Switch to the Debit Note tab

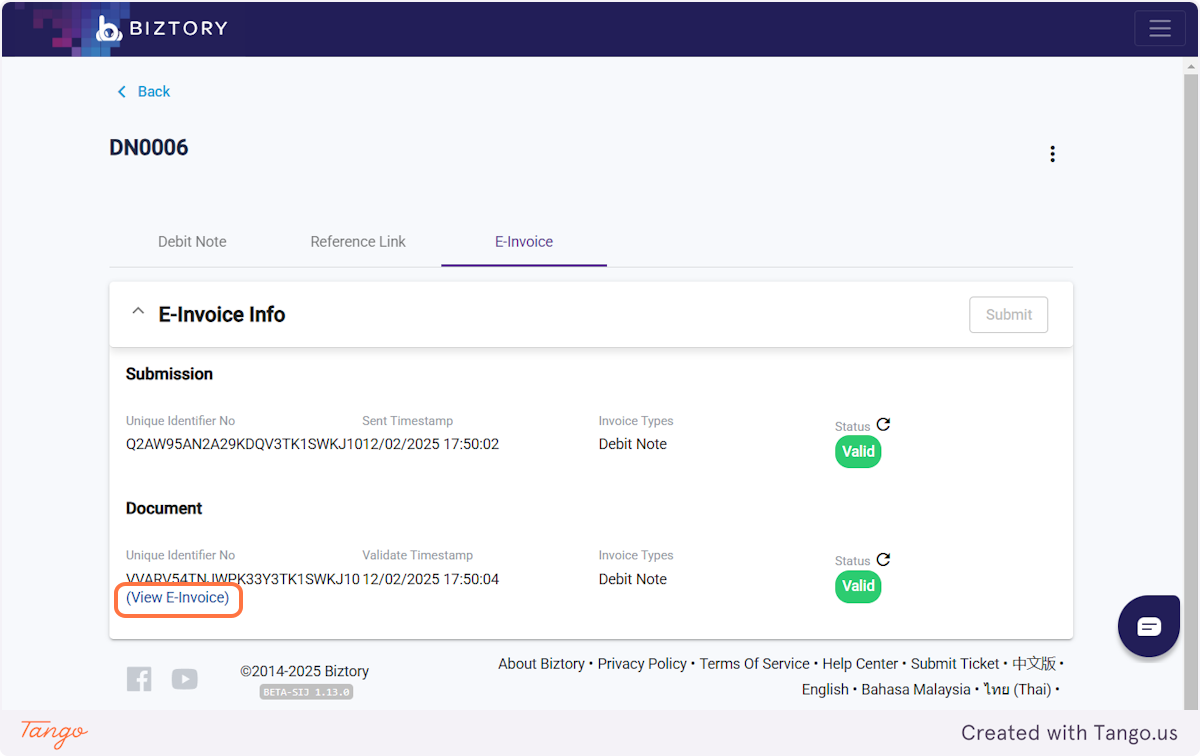192,242
